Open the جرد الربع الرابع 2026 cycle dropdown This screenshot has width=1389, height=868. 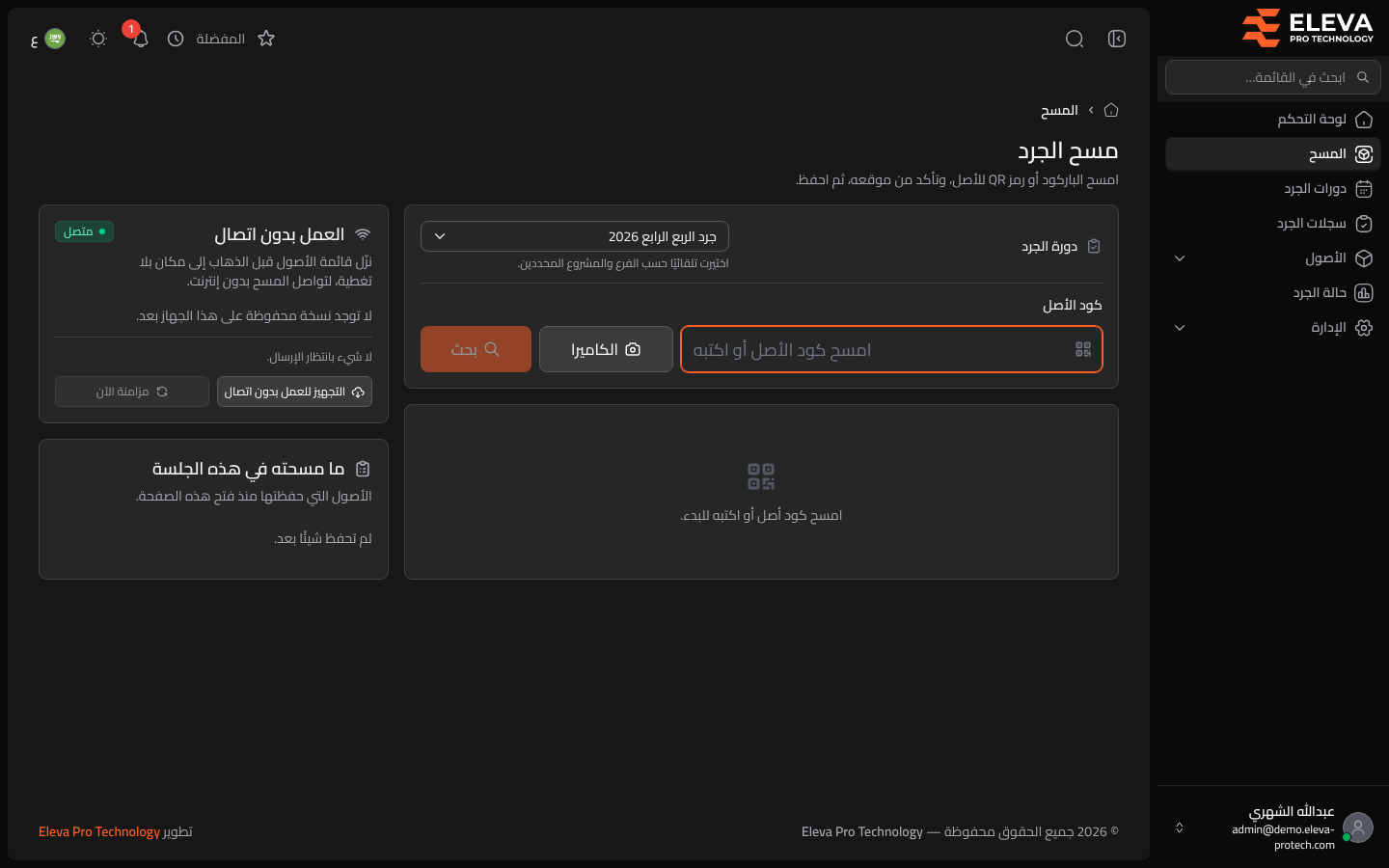tap(575, 236)
